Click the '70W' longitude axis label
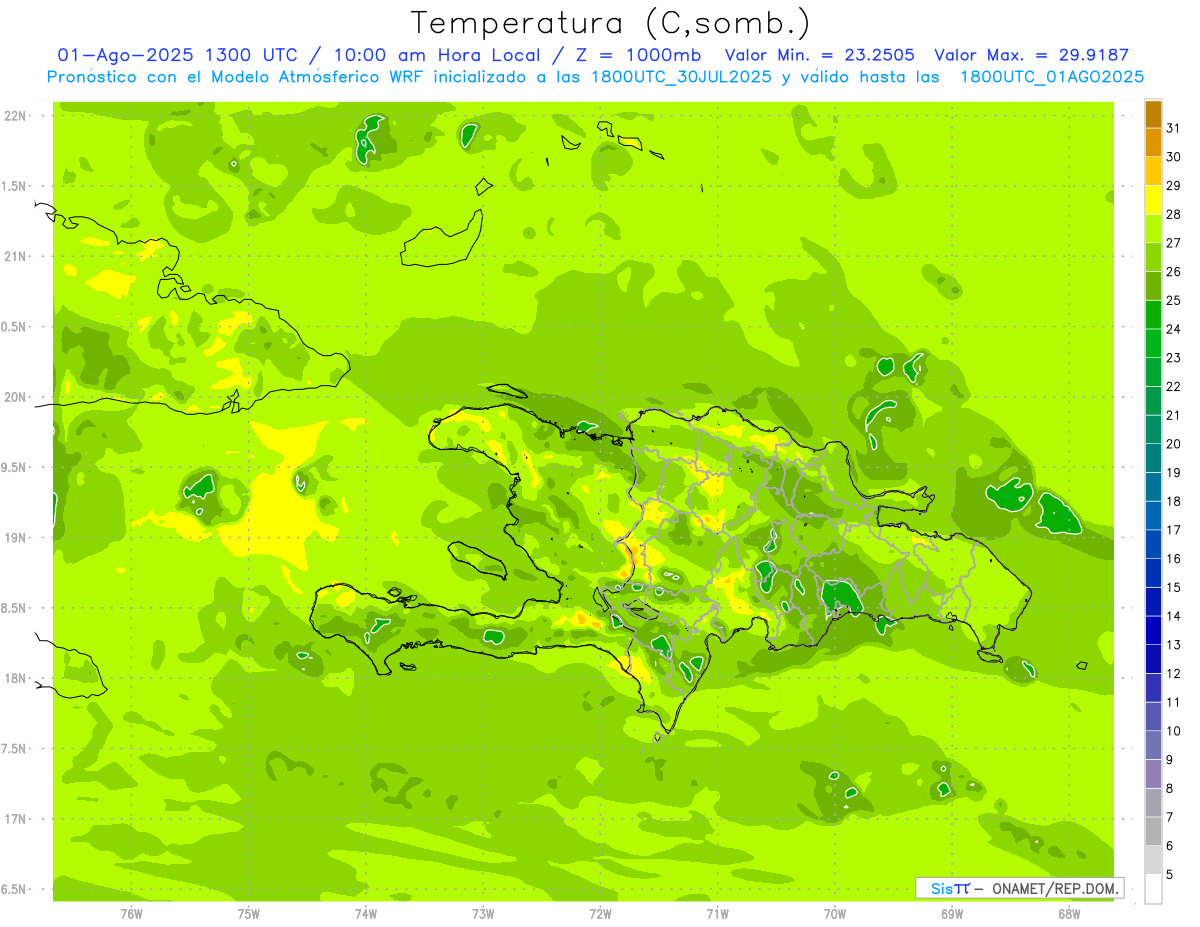 pyautogui.click(x=835, y=914)
